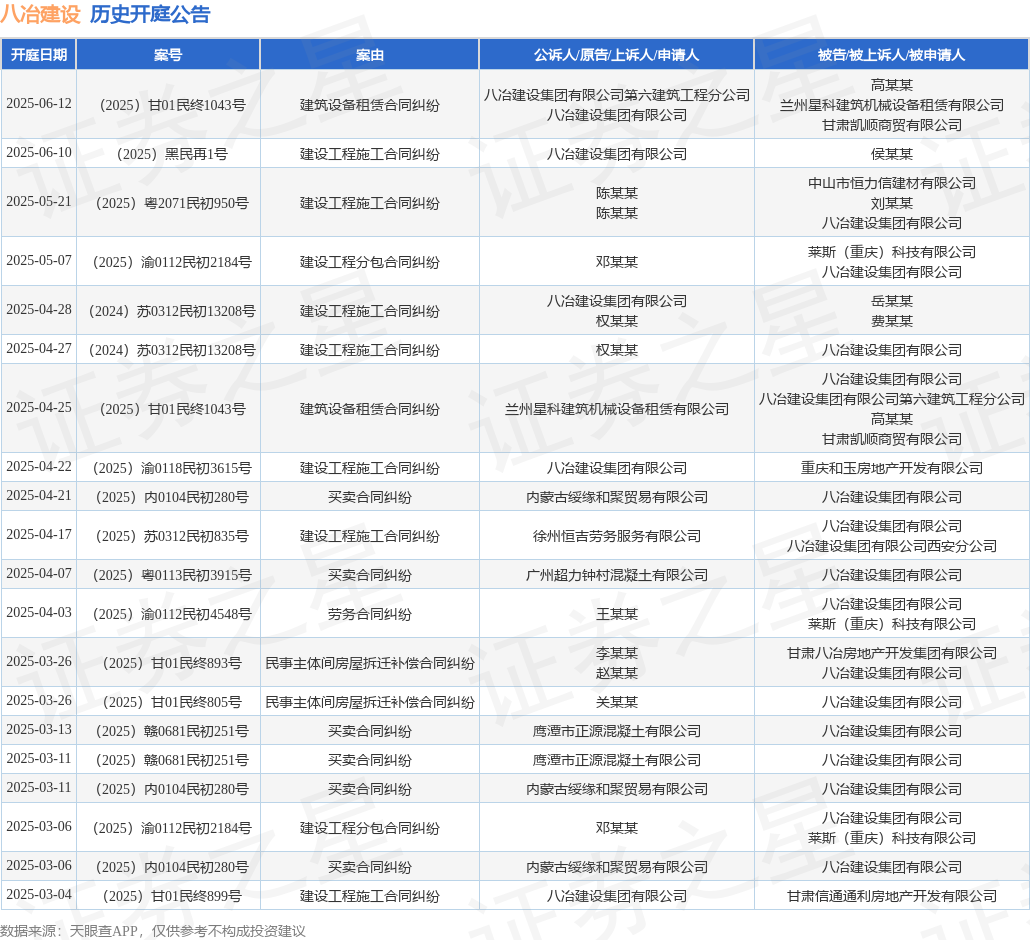The height and width of the screenshot is (940, 1030).
Task: Click 岳某某 in the defendant column
Action: (x=891, y=302)
